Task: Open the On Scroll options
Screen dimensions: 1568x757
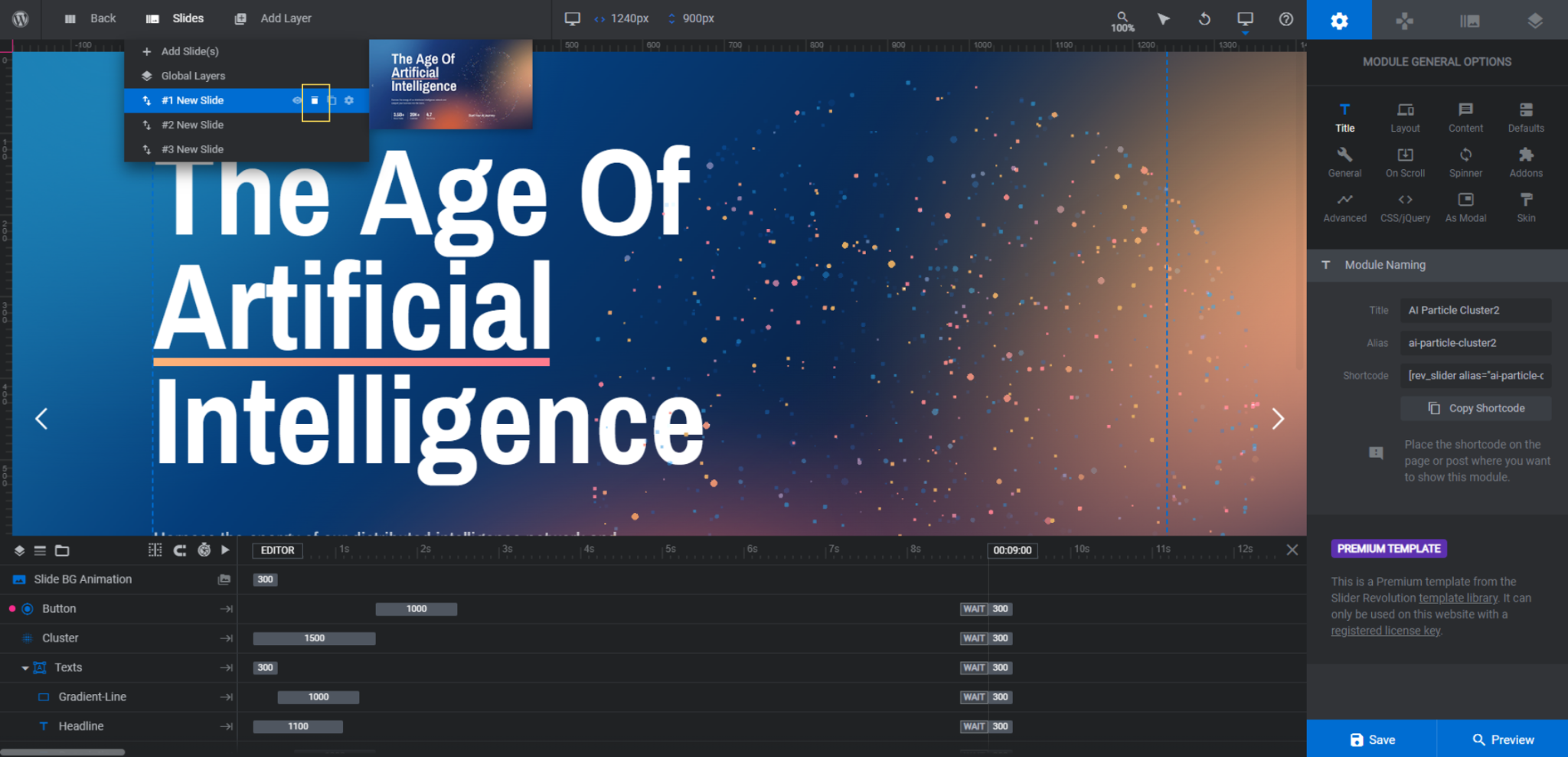Action: coord(1406,163)
